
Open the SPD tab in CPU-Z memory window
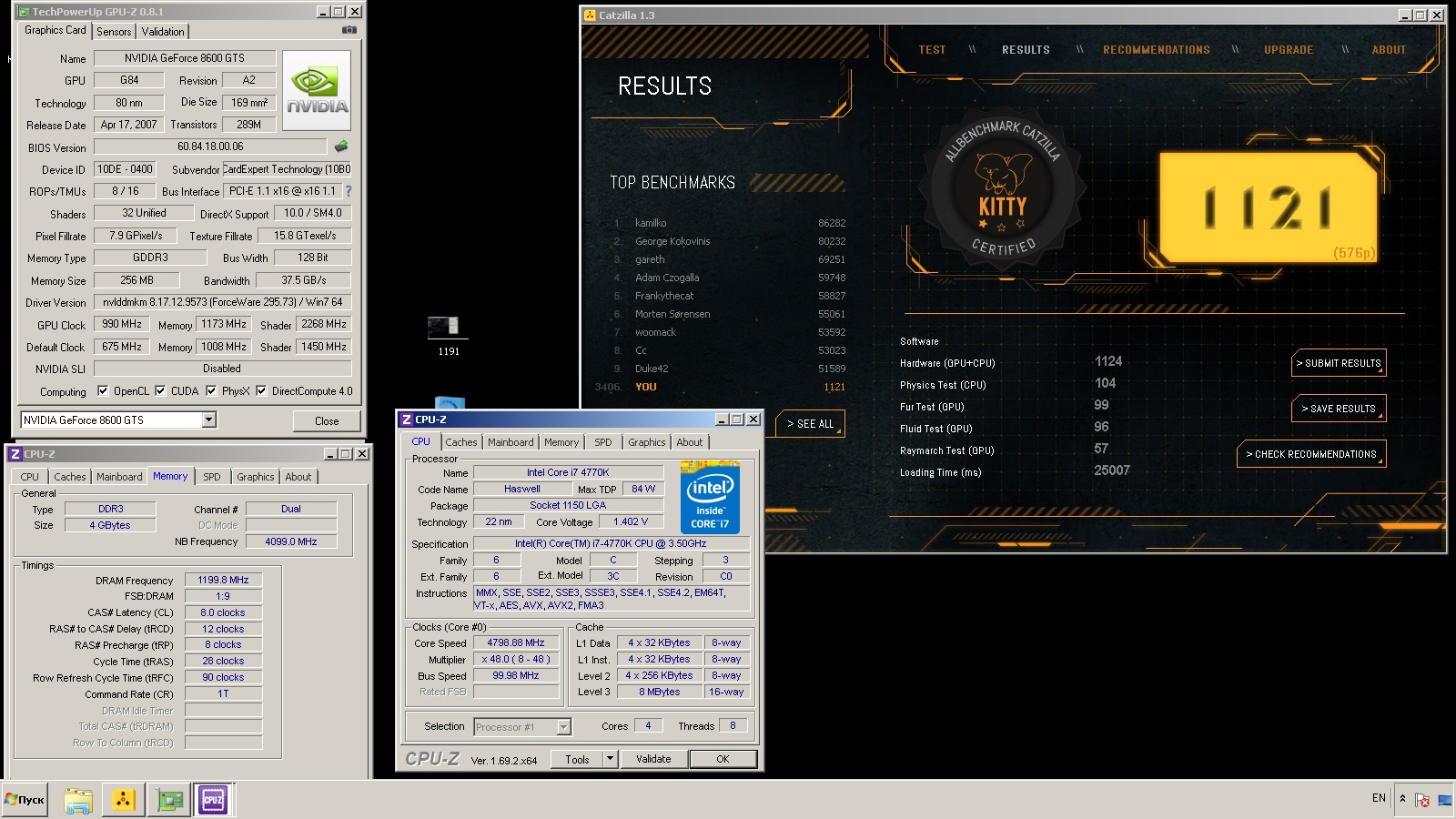(212, 477)
